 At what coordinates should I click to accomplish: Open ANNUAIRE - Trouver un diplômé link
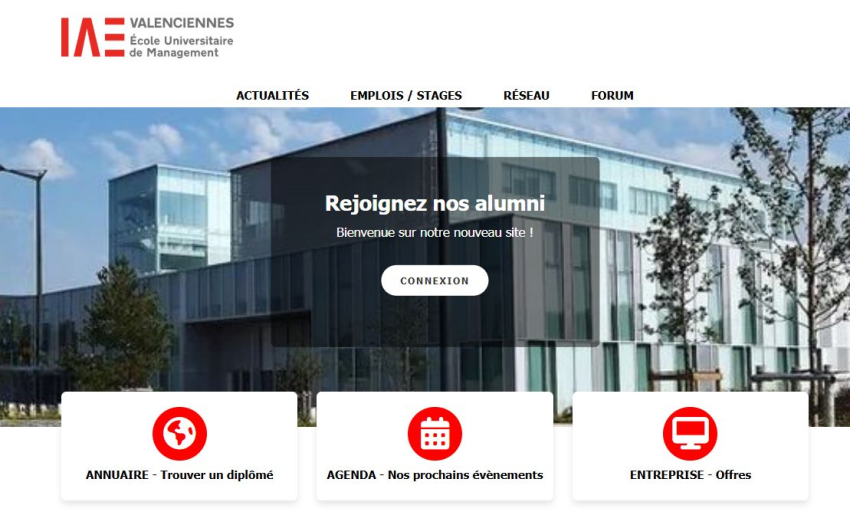(179, 475)
